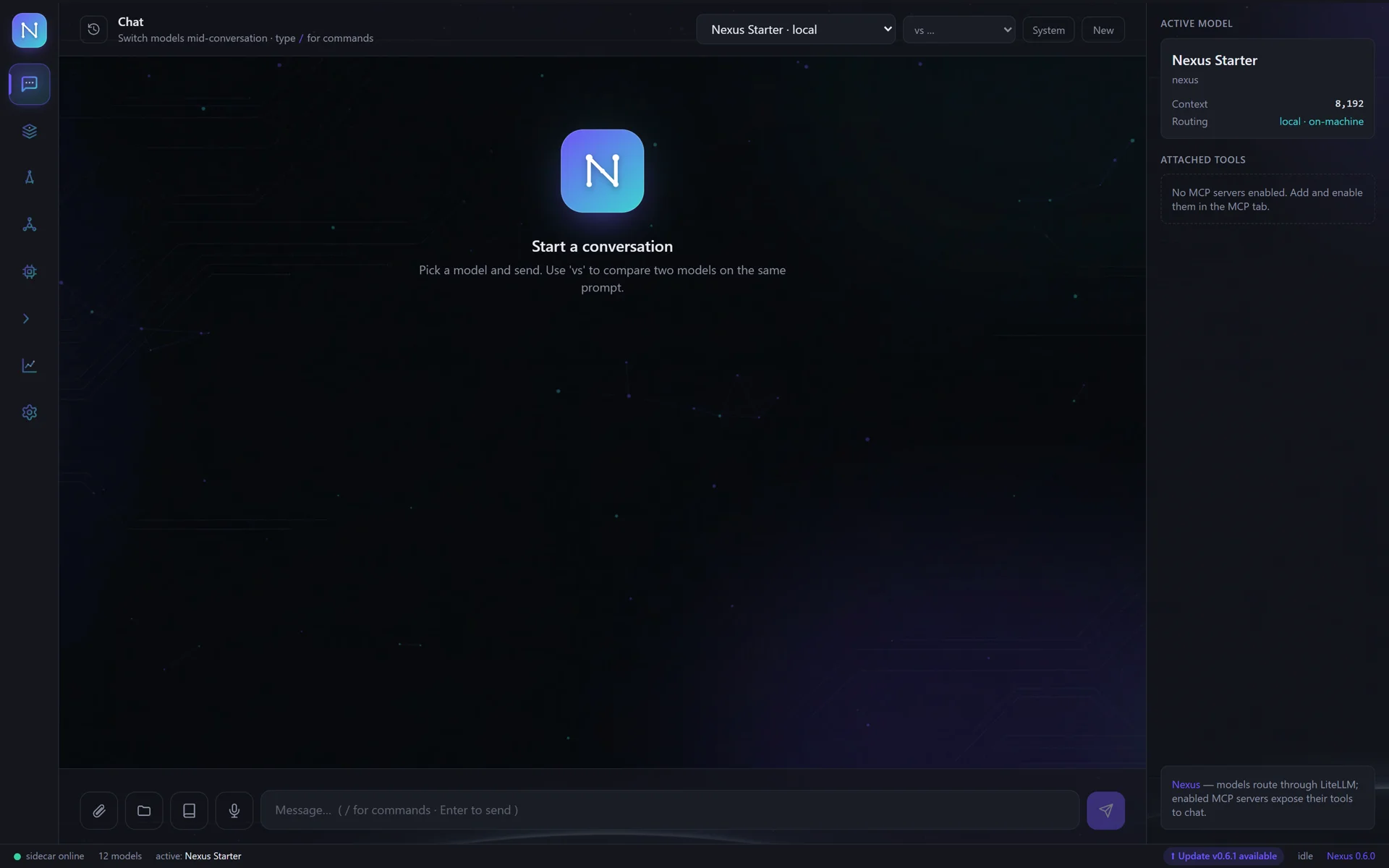Click into the Message input field
The image size is (1389, 868).
pyautogui.click(x=670, y=810)
